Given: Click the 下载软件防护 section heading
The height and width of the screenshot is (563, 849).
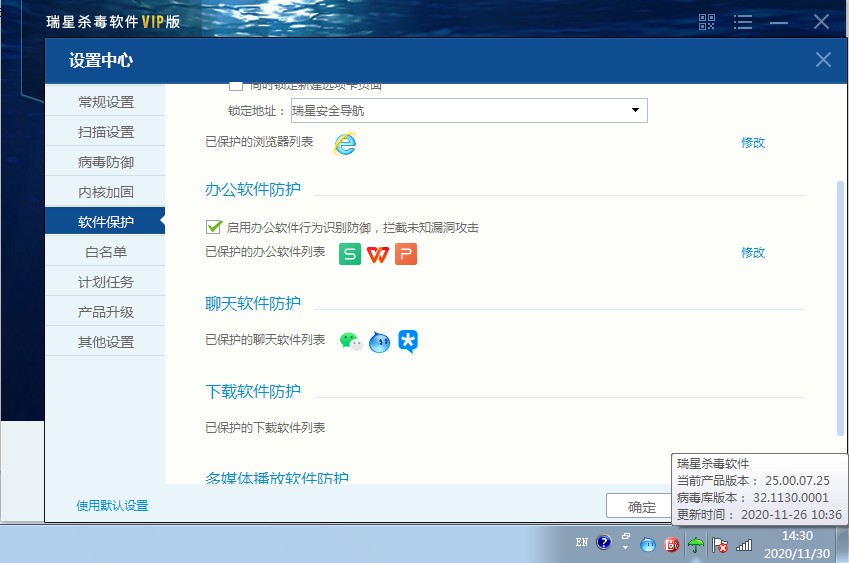Looking at the screenshot, I should pyautogui.click(x=253, y=391).
